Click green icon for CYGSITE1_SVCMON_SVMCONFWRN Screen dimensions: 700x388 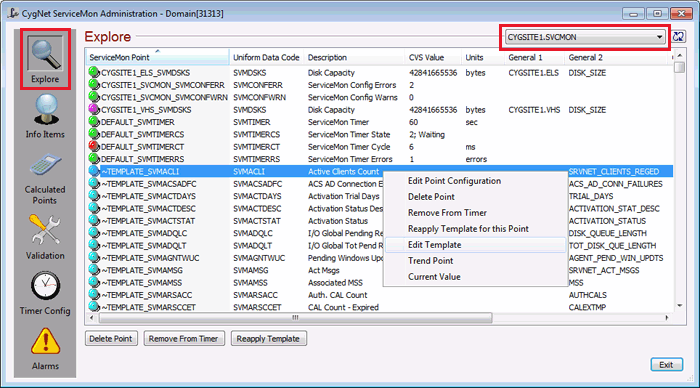pos(93,96)
